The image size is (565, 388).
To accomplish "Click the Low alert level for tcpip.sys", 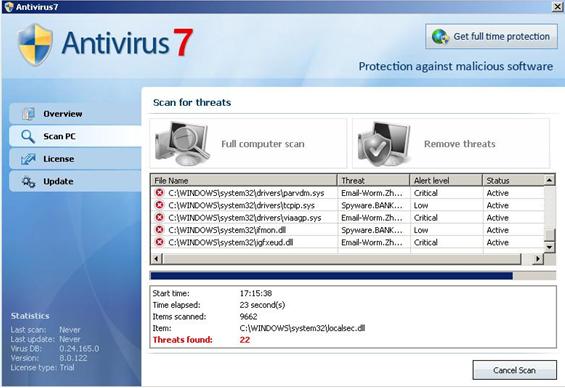I will point(421,205).
